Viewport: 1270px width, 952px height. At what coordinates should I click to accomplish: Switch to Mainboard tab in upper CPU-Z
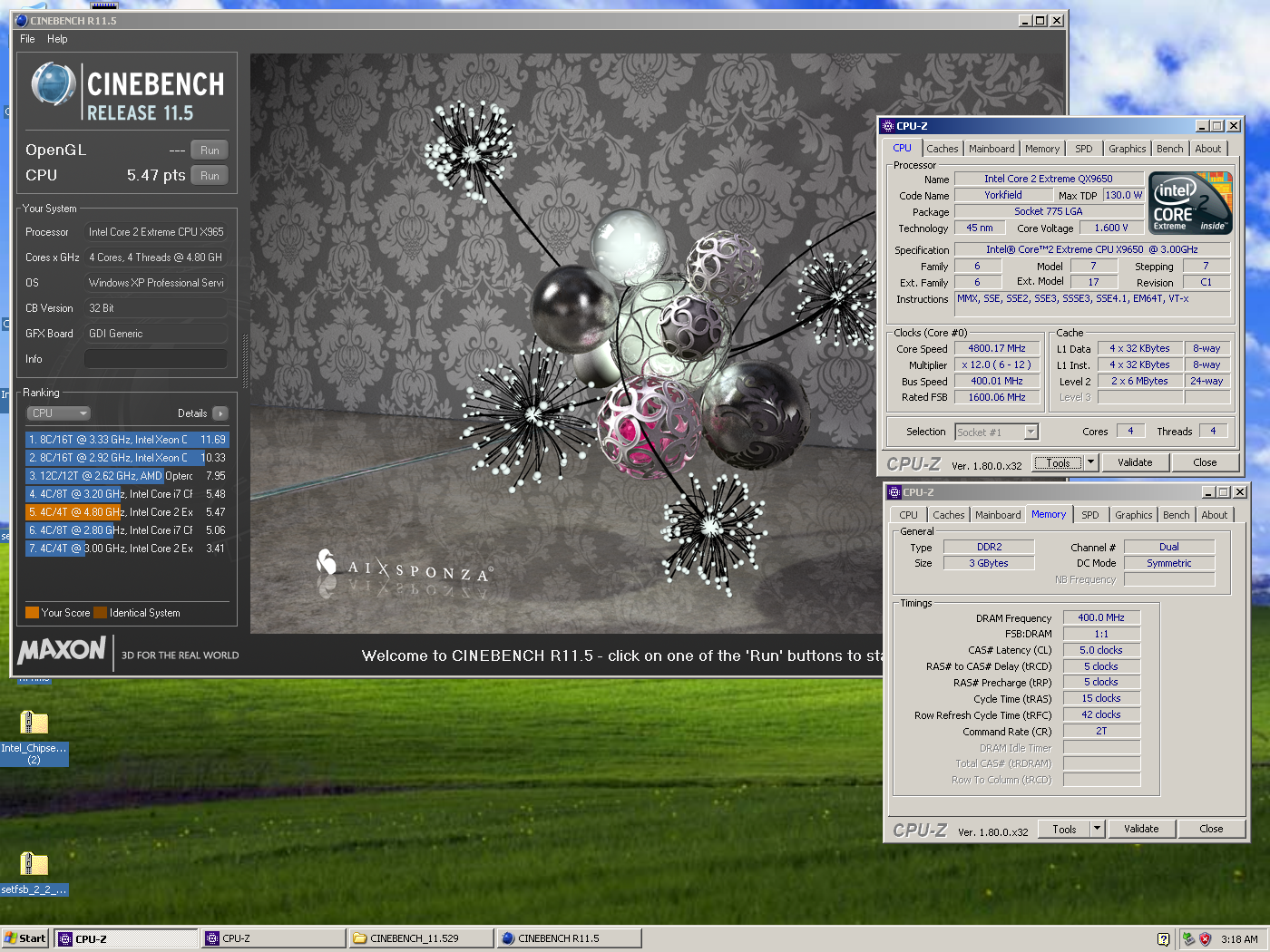992,149
